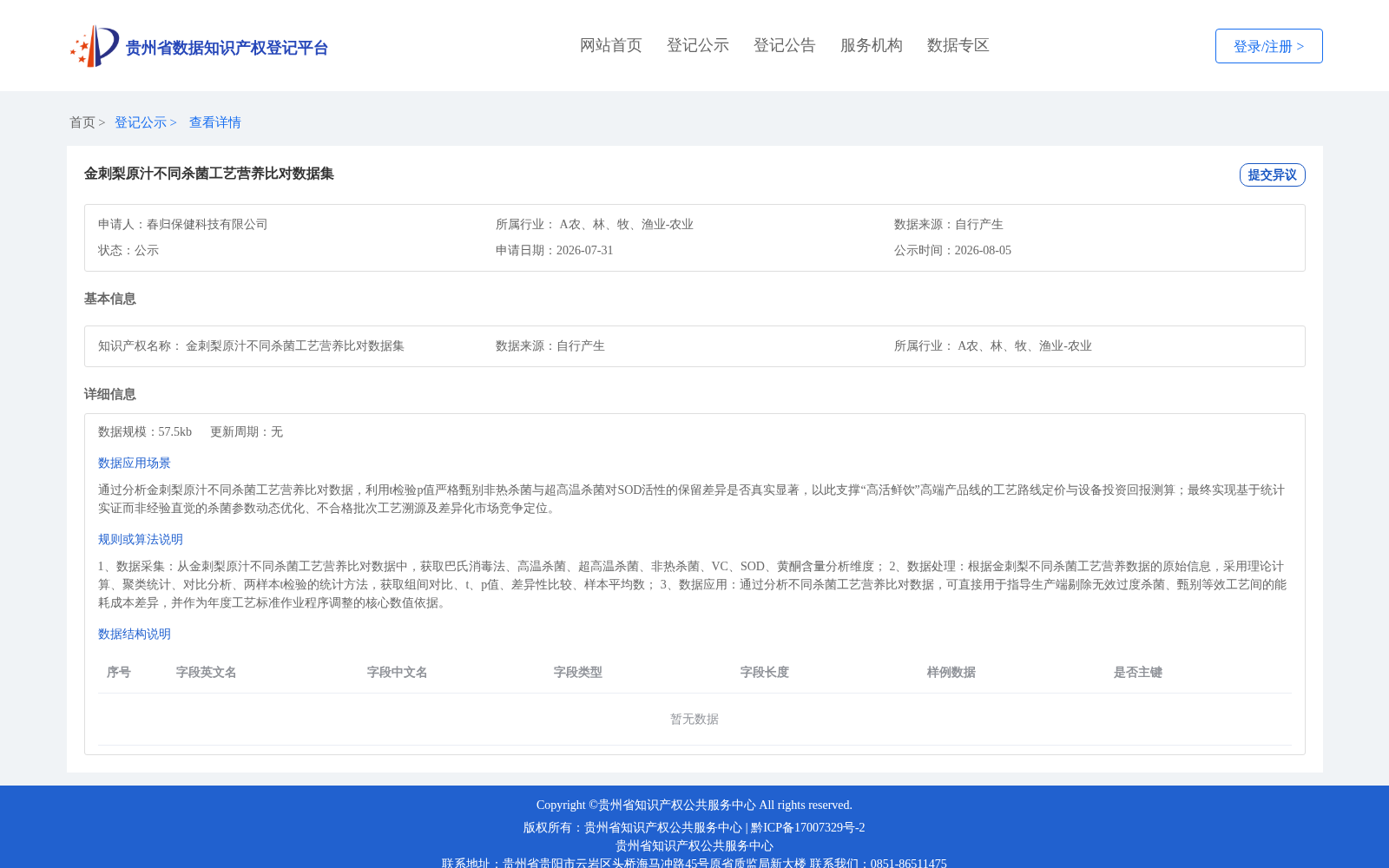Open the 网站首页 menu item
This screenshot has height=868, width=1389.
tap(611, 45)
